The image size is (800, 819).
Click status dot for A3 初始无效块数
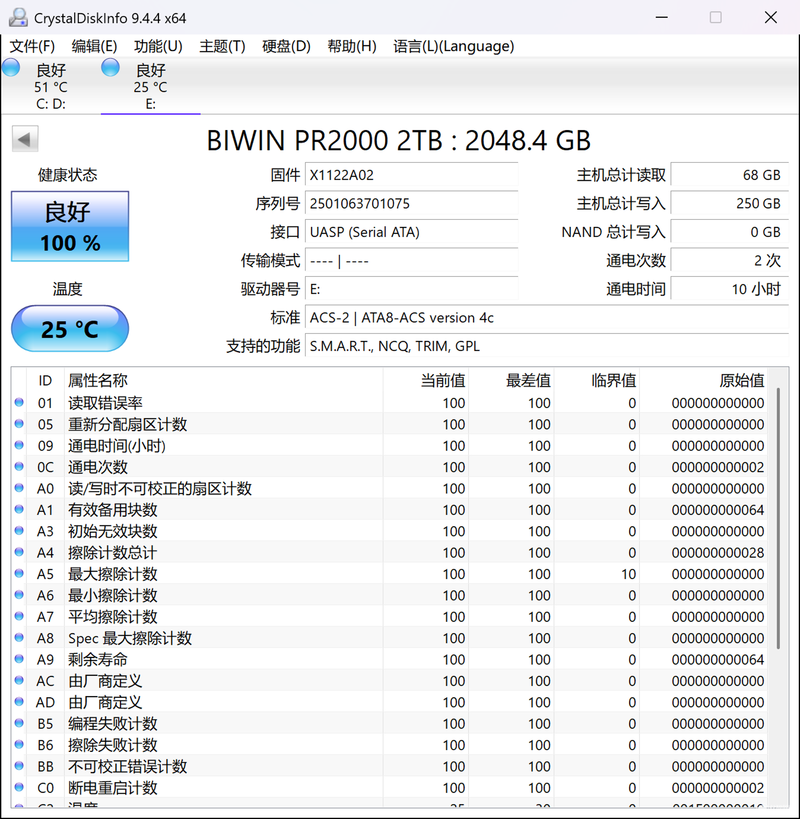coord(19,531)
